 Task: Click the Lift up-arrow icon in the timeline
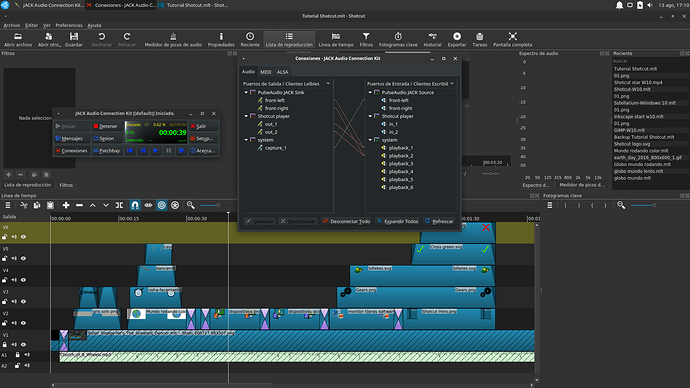(x=92, y=205)
